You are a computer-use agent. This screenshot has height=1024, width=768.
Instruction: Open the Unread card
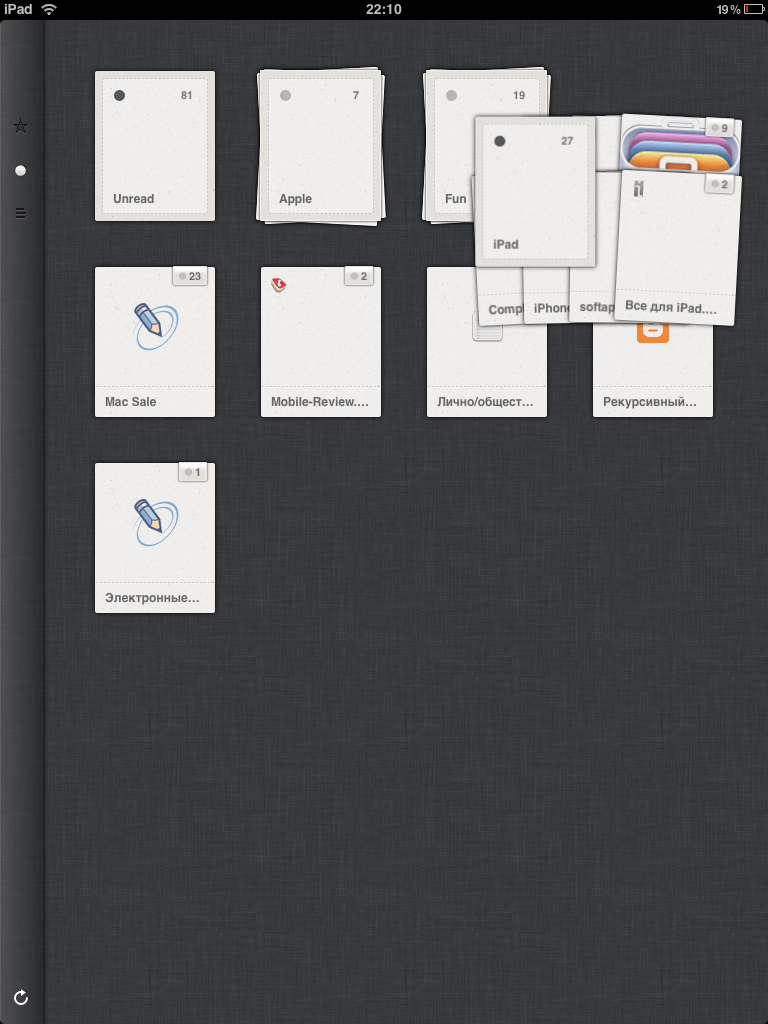tap(155, 146)
